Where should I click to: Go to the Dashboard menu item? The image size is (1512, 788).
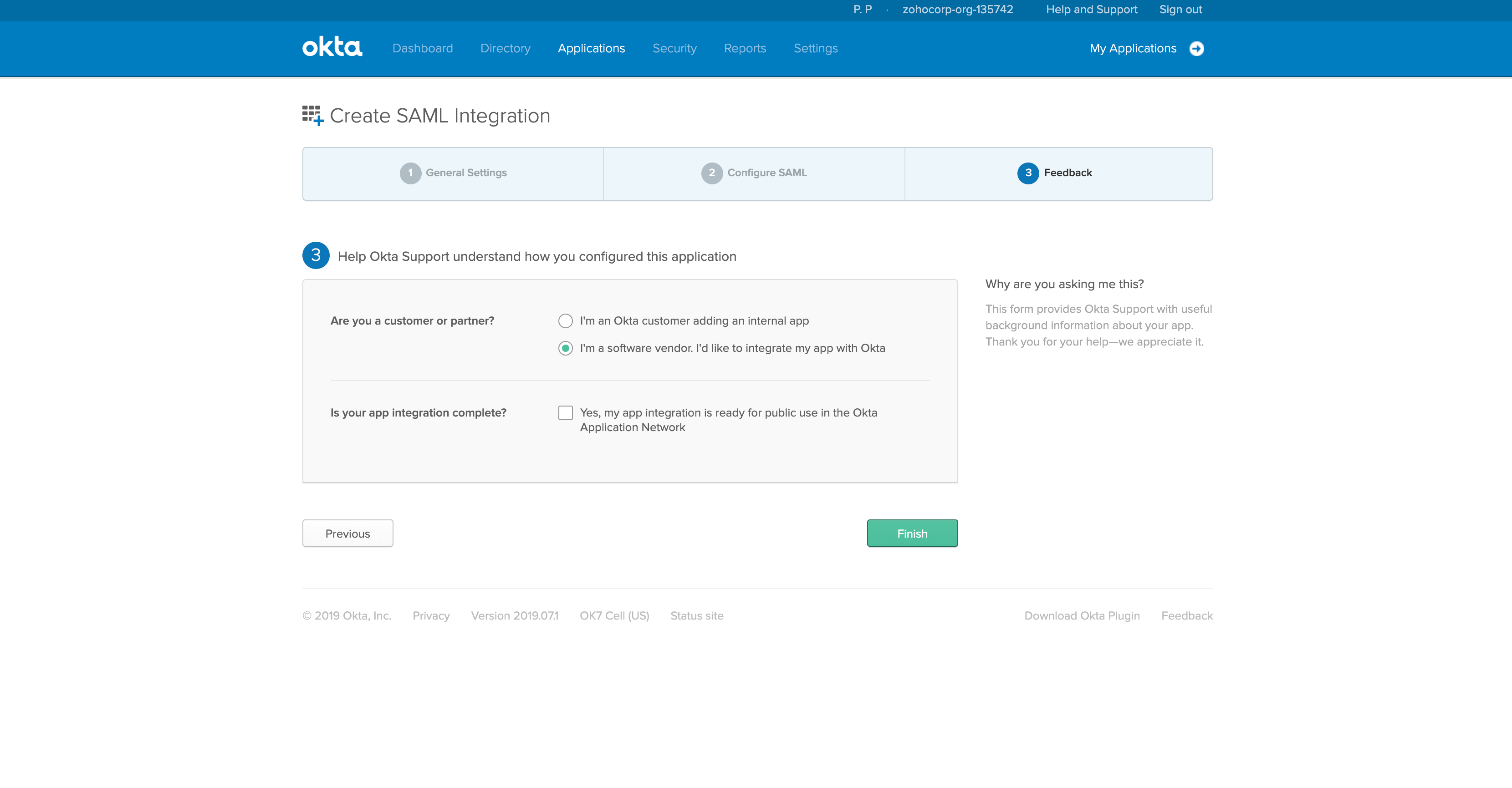click(422, 49)
